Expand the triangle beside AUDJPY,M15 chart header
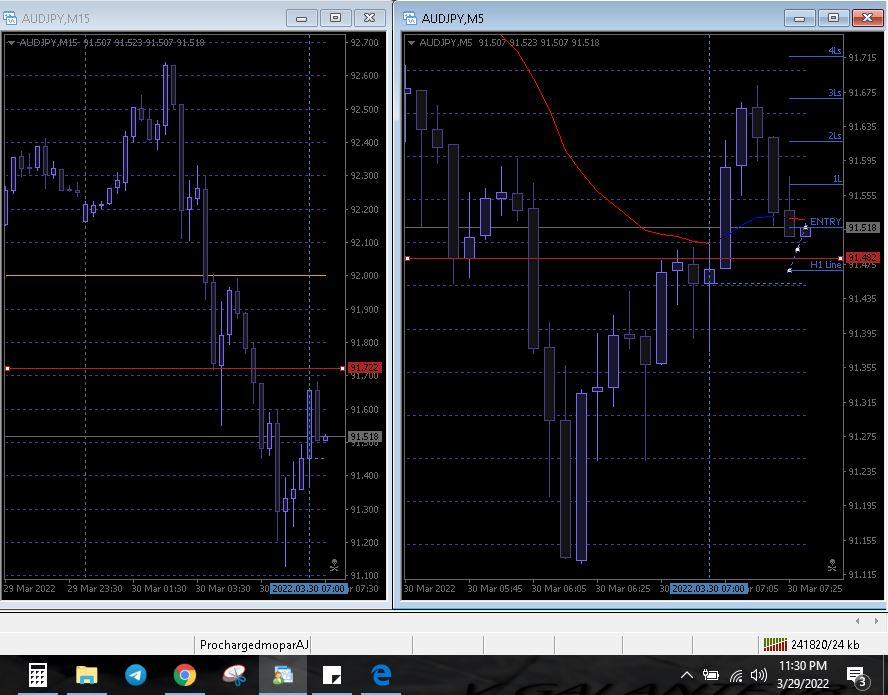 pos(11,42)
